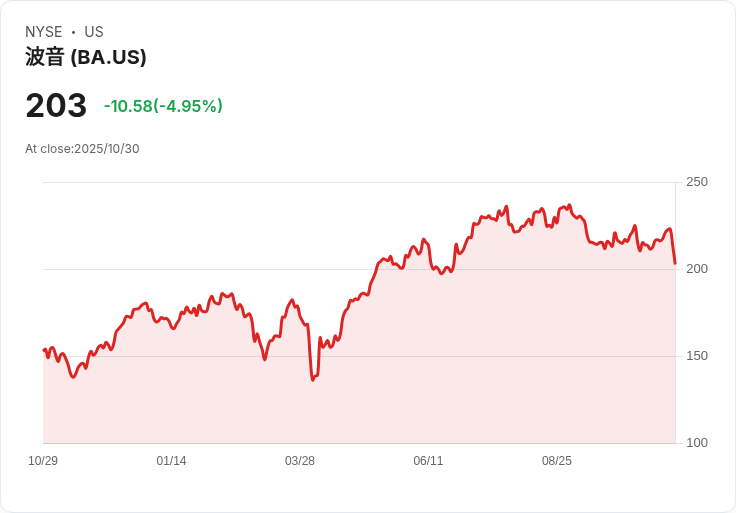This screenshot has height=513, width=736.
Task: Click the 03/28 date marker
Action: pyautogui.click(x=300, y=461)
